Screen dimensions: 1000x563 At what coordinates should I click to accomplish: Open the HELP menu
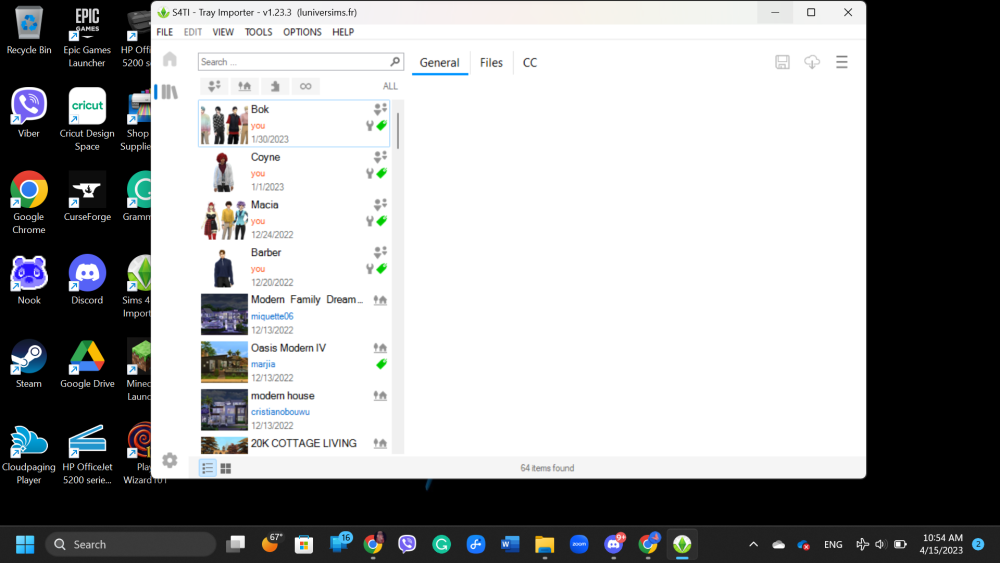point(343,32)
